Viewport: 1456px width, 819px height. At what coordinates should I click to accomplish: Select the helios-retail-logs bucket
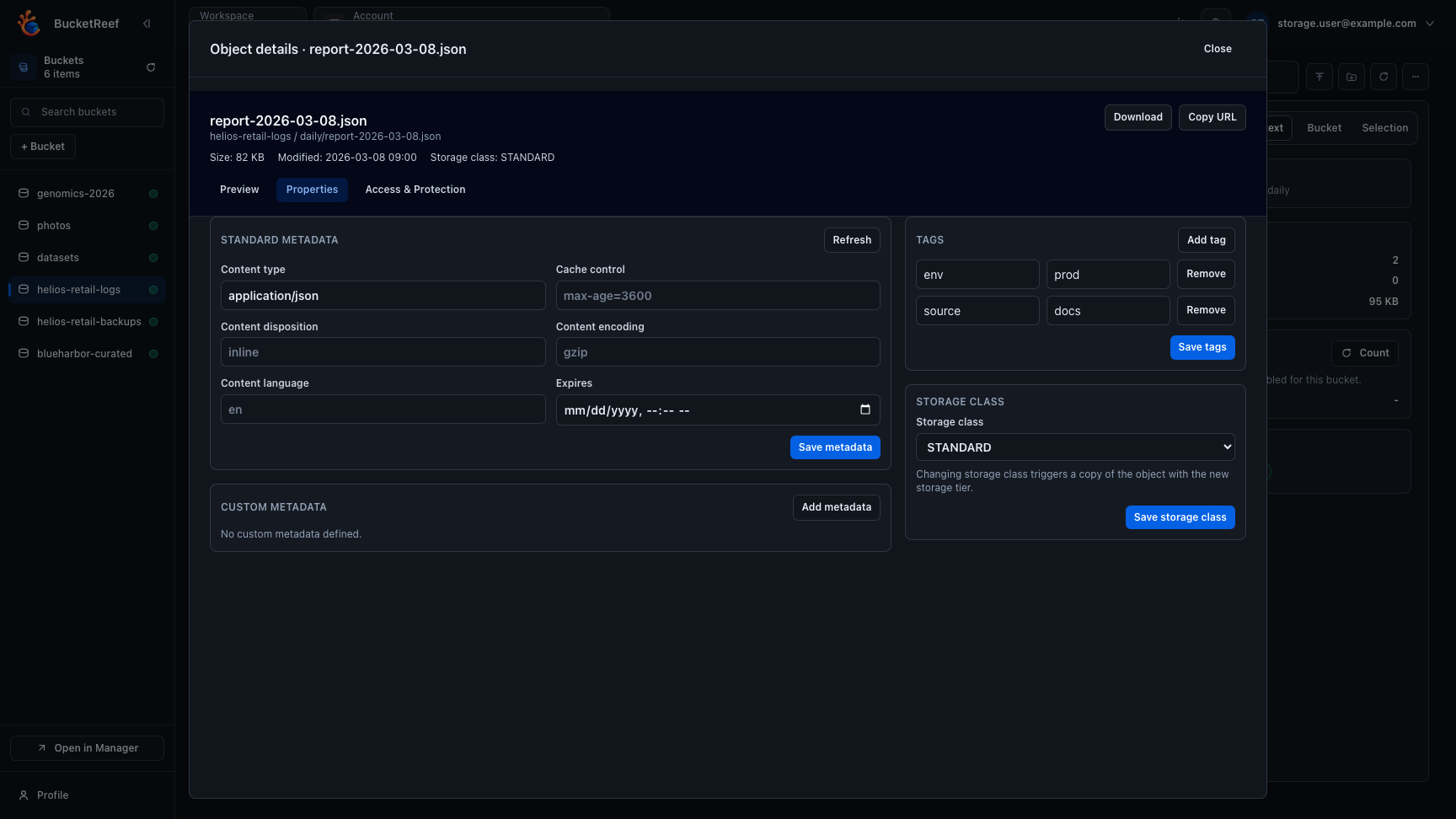click(87, 290)
